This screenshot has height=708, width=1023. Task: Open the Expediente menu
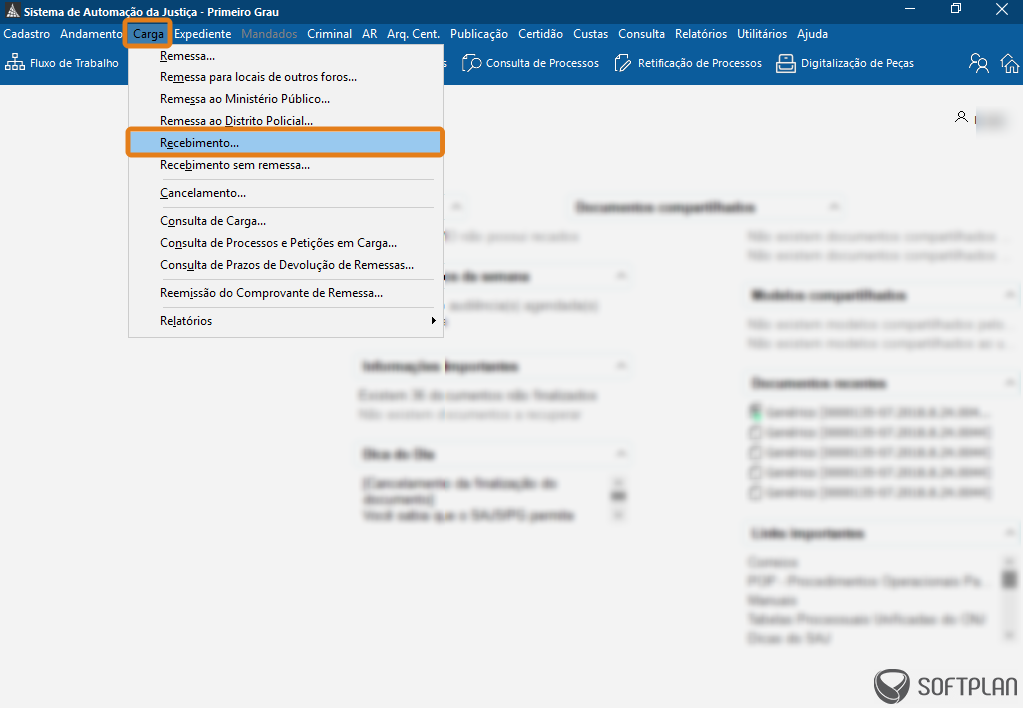click(x=202, y=33)
